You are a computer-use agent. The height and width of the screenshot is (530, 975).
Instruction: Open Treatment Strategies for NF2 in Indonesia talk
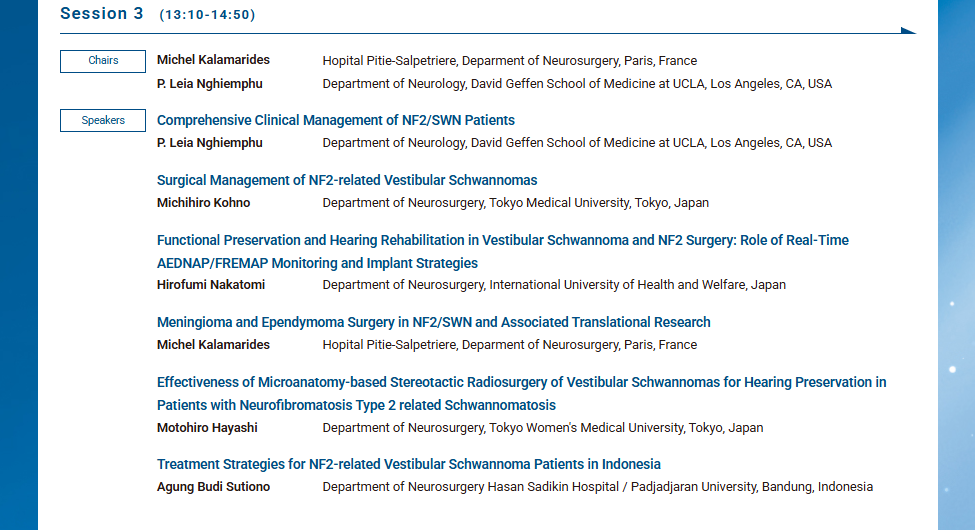tap(409, 464)
